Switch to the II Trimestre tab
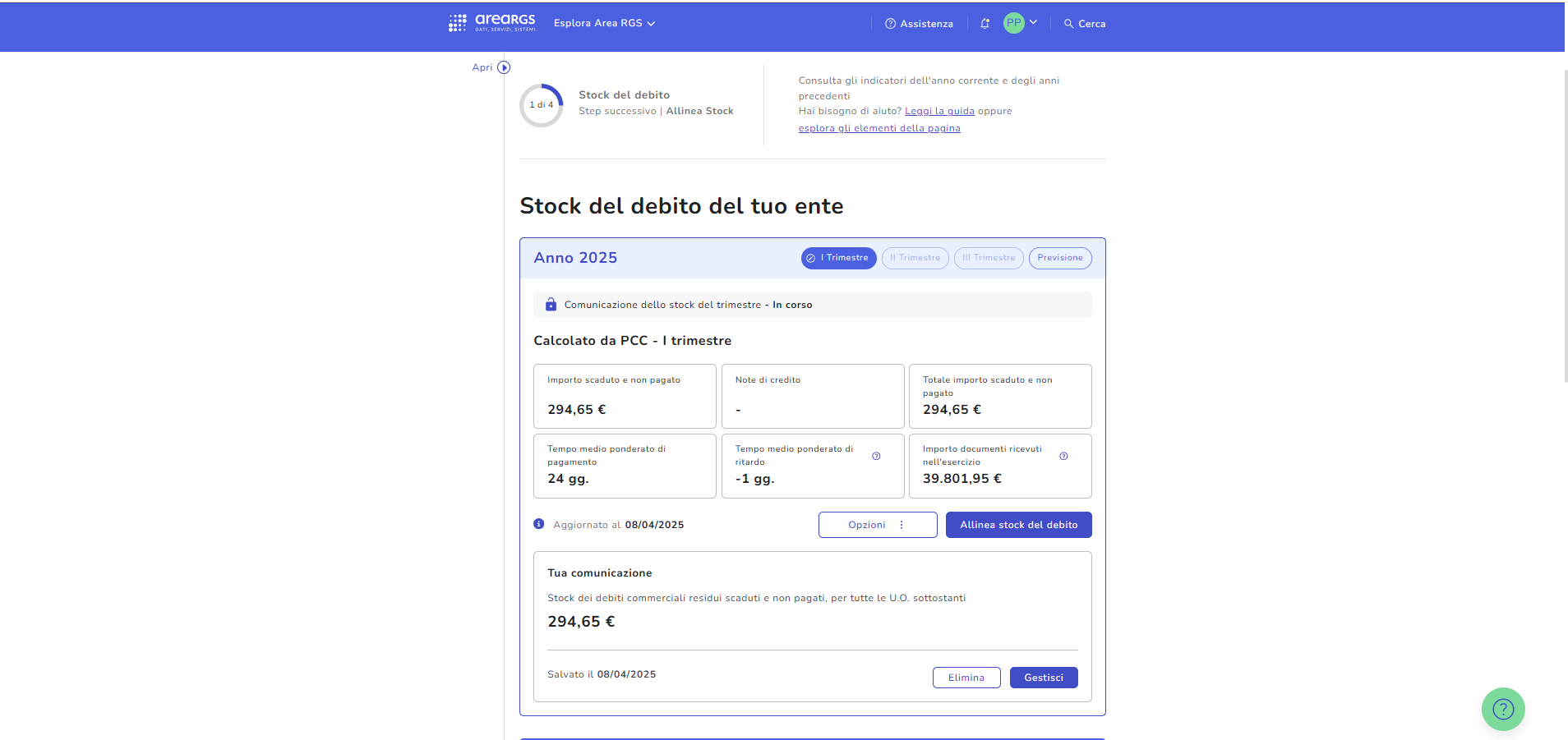 coord(915,258)
